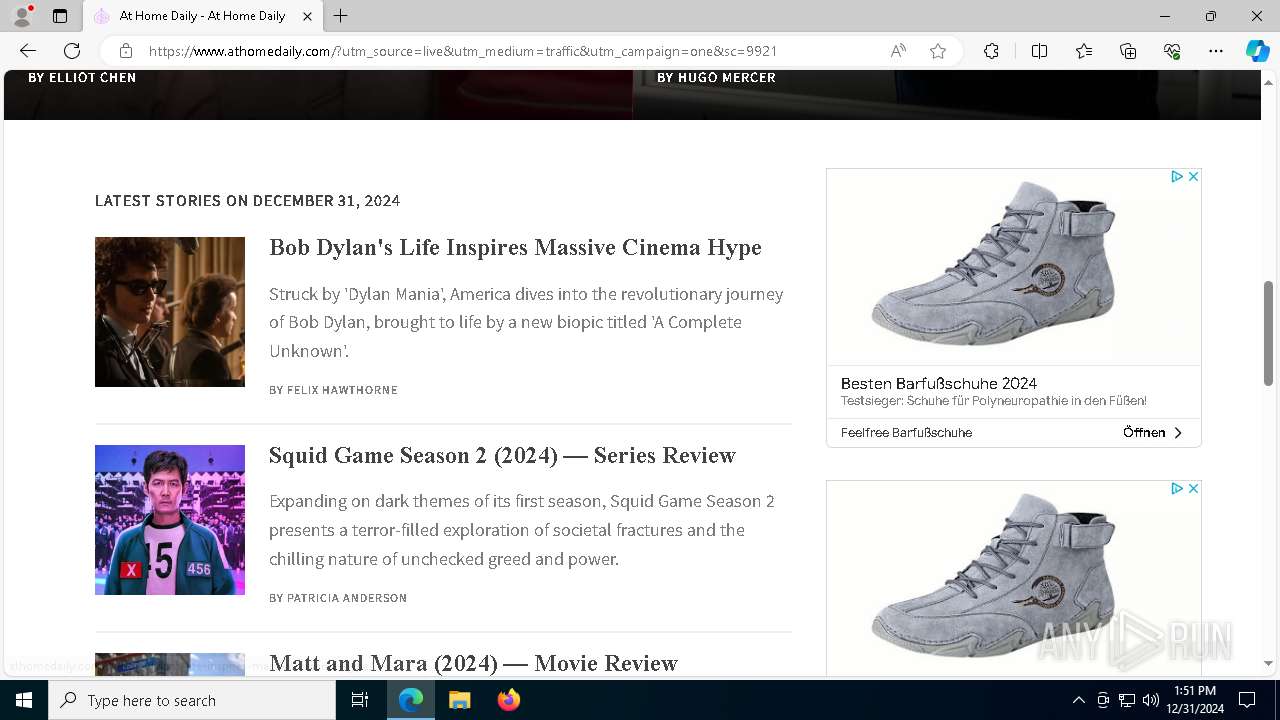Click the By Elliot Chen byline
The width and height of the screenshot is (1280, 720).
click(x=82, y=77)
